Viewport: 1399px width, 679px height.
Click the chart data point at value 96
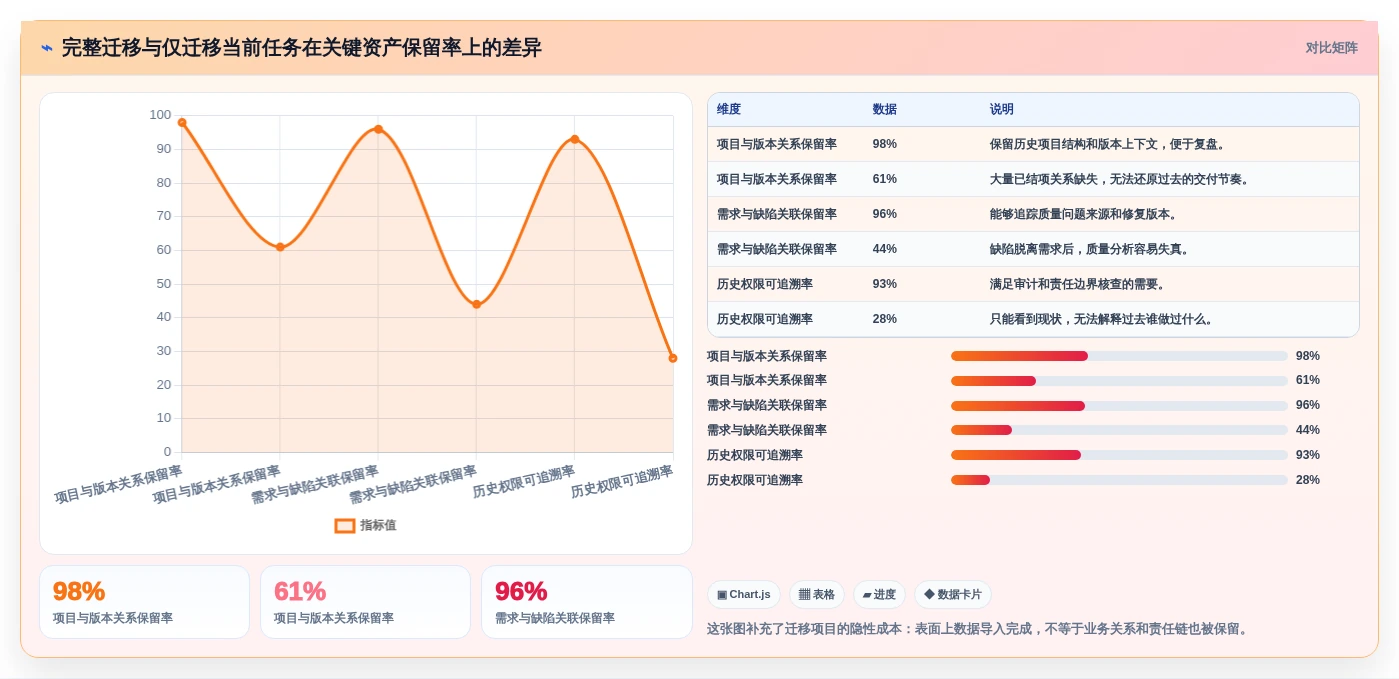coord(378,129)
